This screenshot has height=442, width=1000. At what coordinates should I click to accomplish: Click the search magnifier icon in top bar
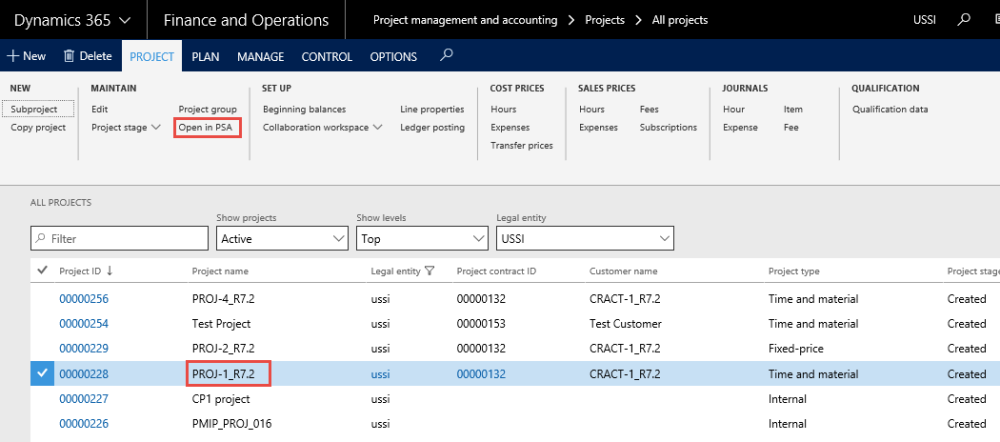tap(963, 20)
